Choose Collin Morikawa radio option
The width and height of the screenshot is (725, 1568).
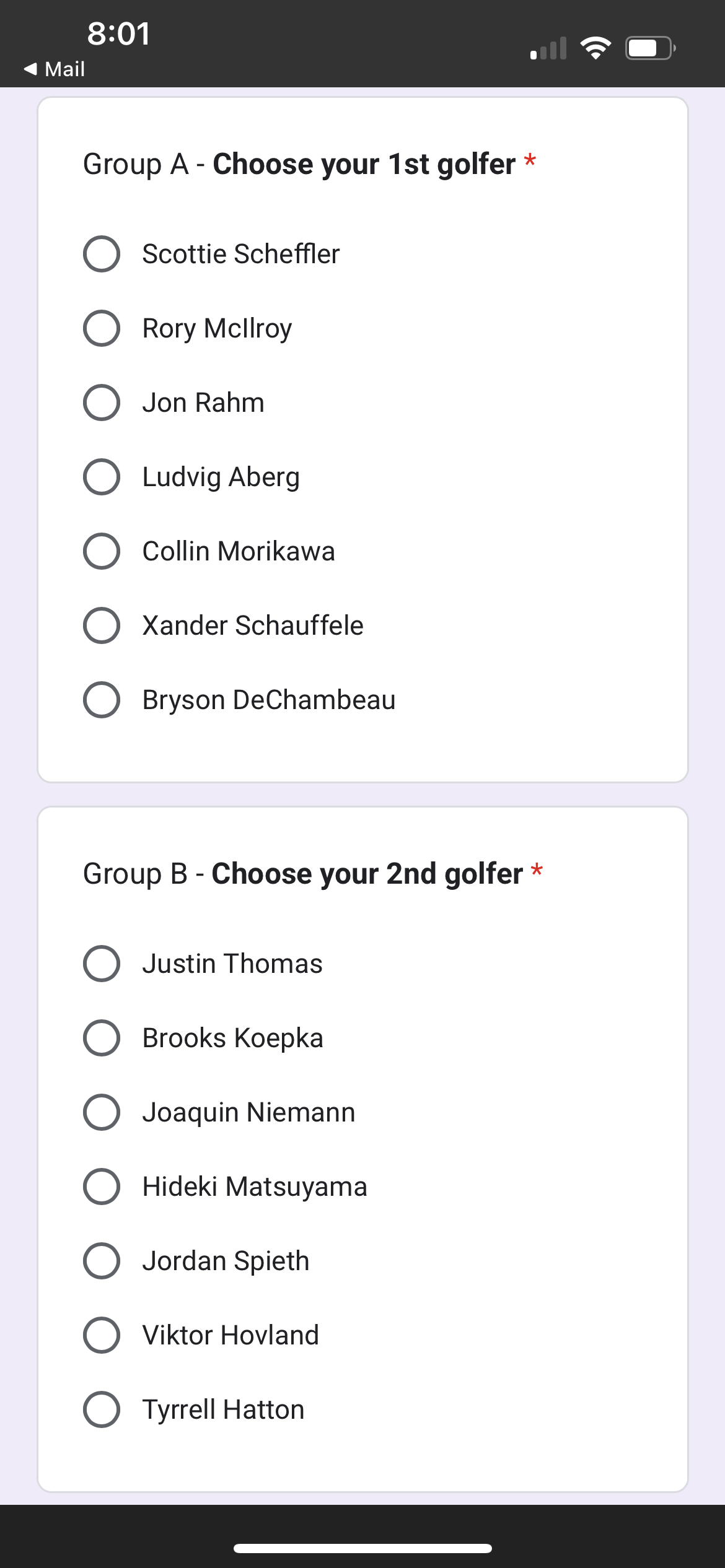(x=102, y=551)
